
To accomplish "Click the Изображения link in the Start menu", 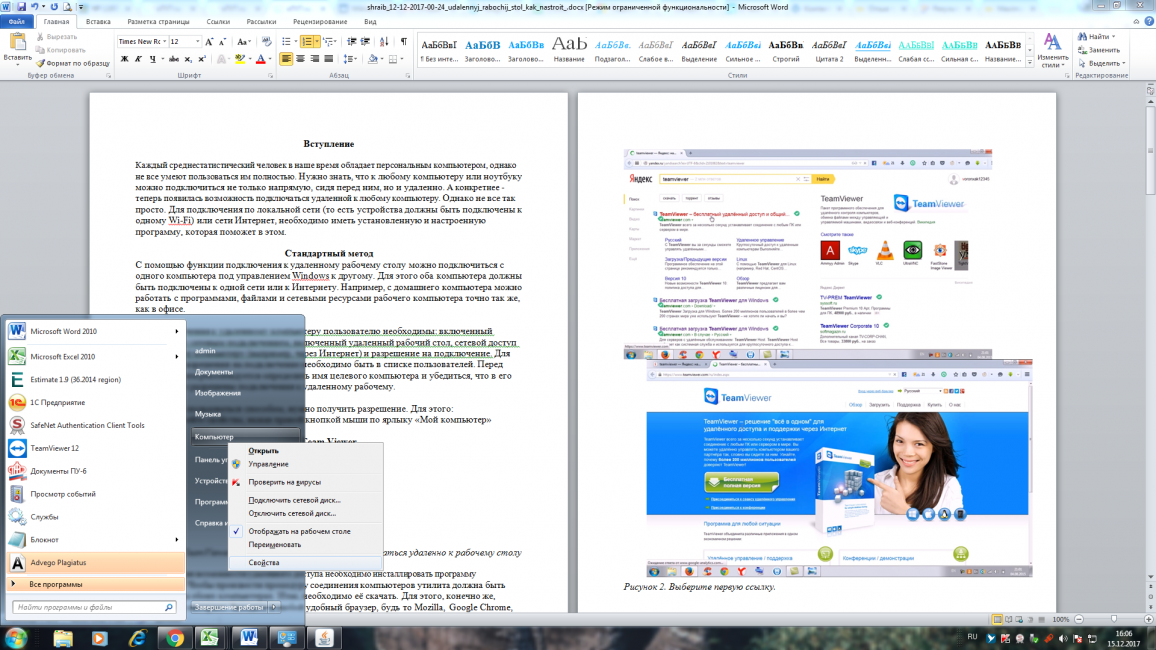I will 217,394.
